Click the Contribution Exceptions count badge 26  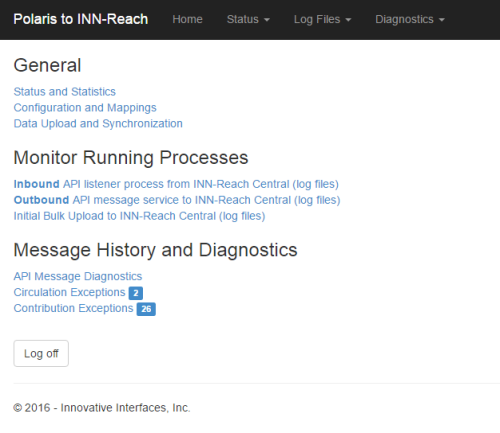[146, 309]
